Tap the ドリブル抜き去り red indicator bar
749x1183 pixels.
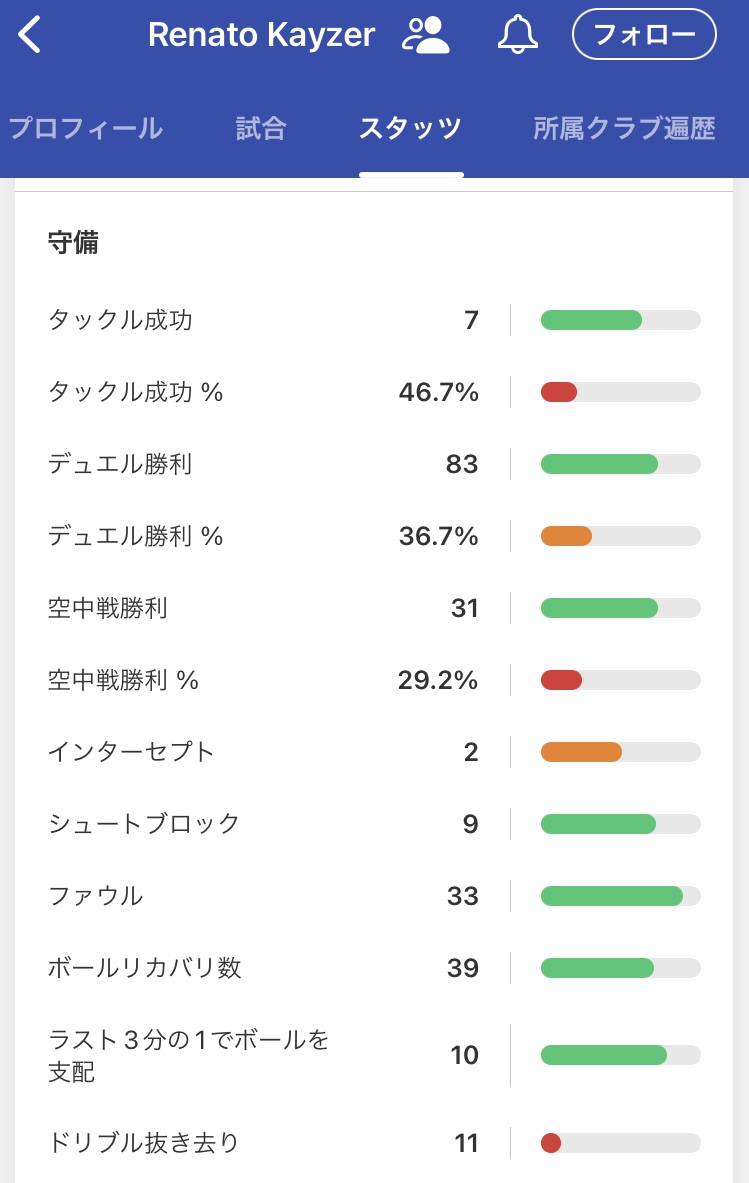point(552,1143)
